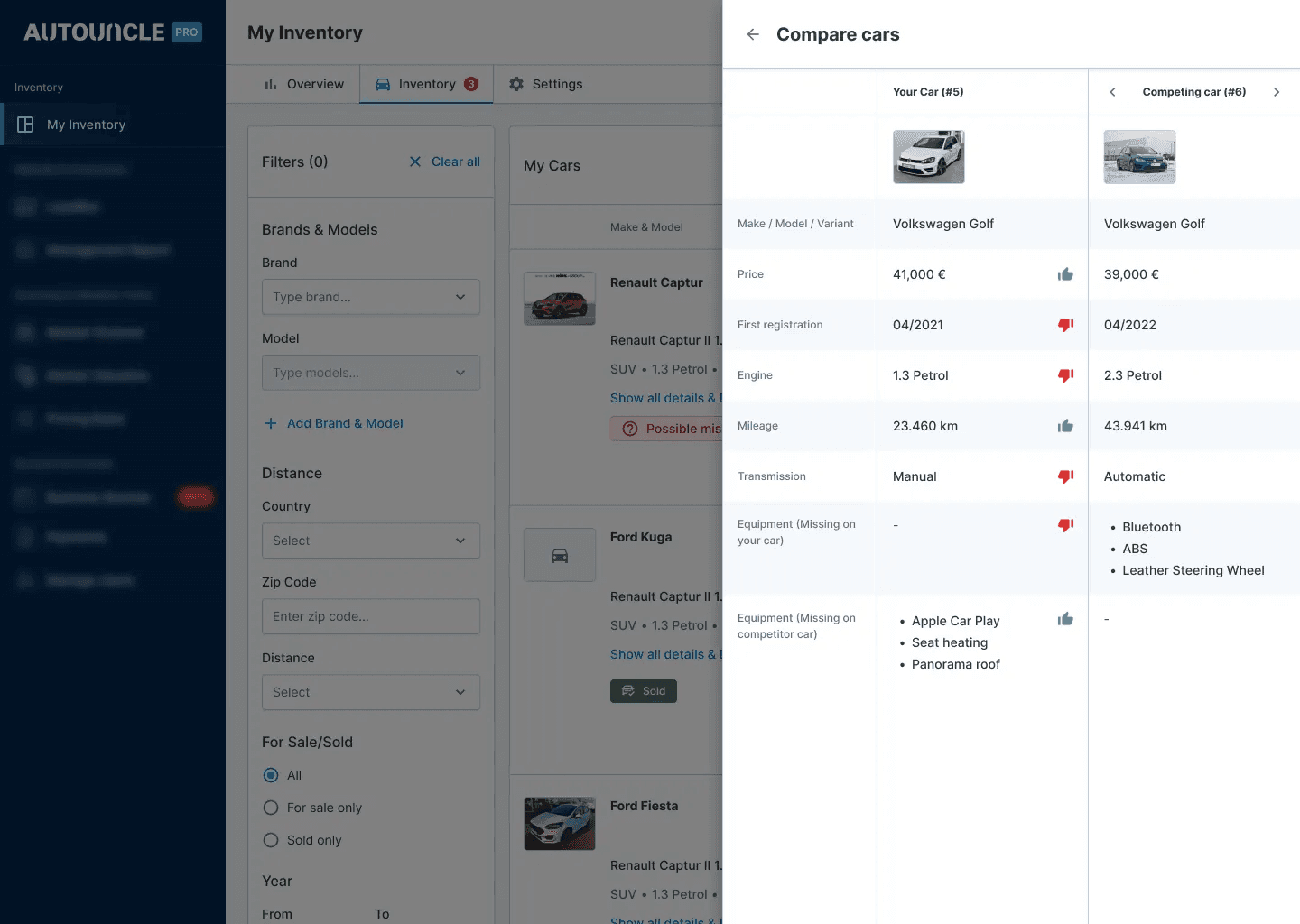Click thumbs-up icon in Mileage row

click(1065, 426)
